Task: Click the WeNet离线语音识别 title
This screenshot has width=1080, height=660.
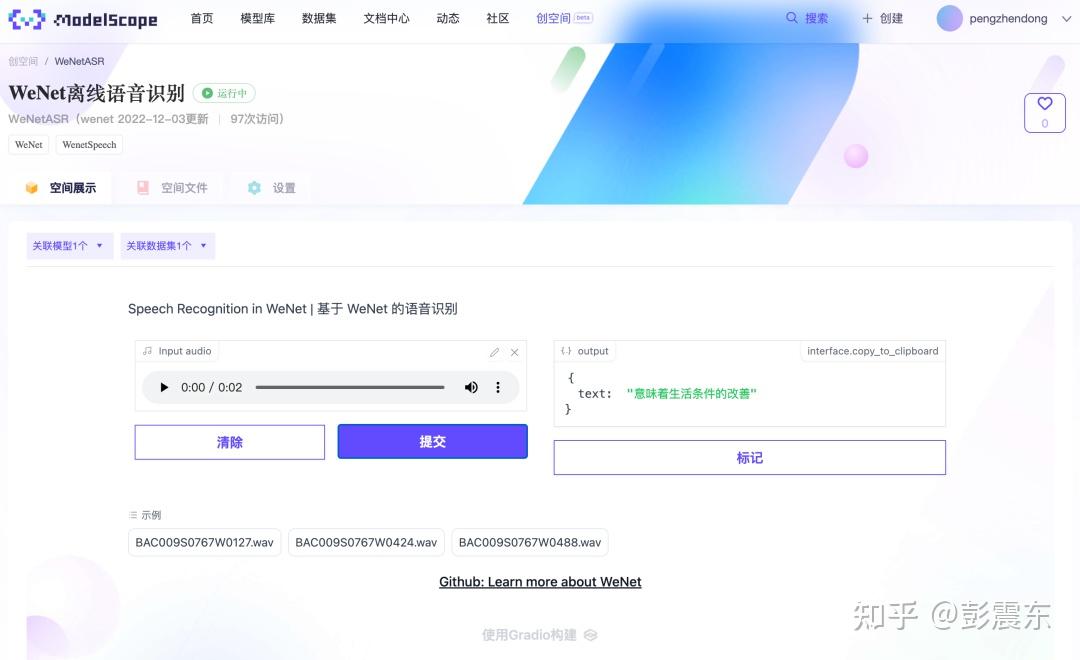Action: 96,93
